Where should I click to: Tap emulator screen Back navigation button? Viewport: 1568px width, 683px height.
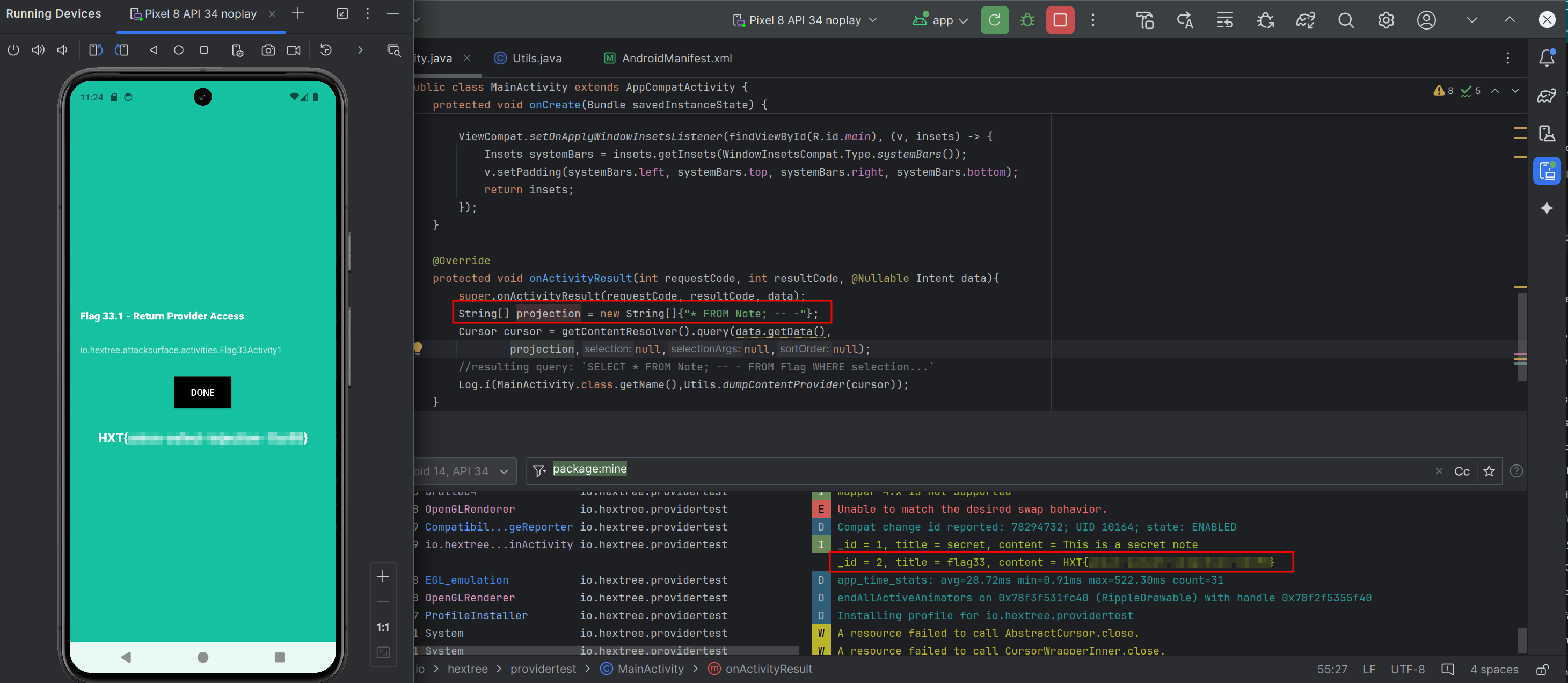[x=126, y=657]
